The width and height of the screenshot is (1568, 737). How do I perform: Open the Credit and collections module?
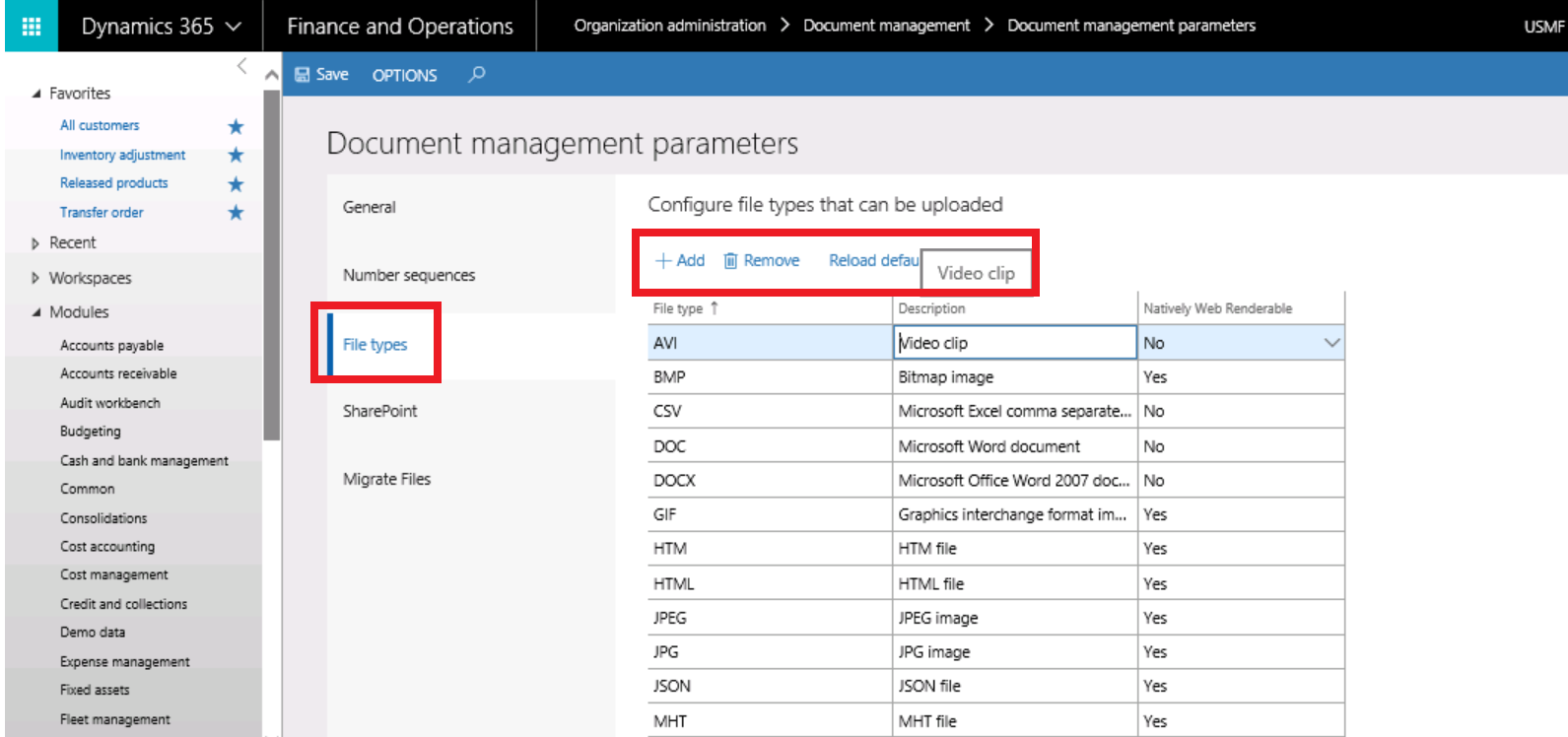(x=123, y=604)
